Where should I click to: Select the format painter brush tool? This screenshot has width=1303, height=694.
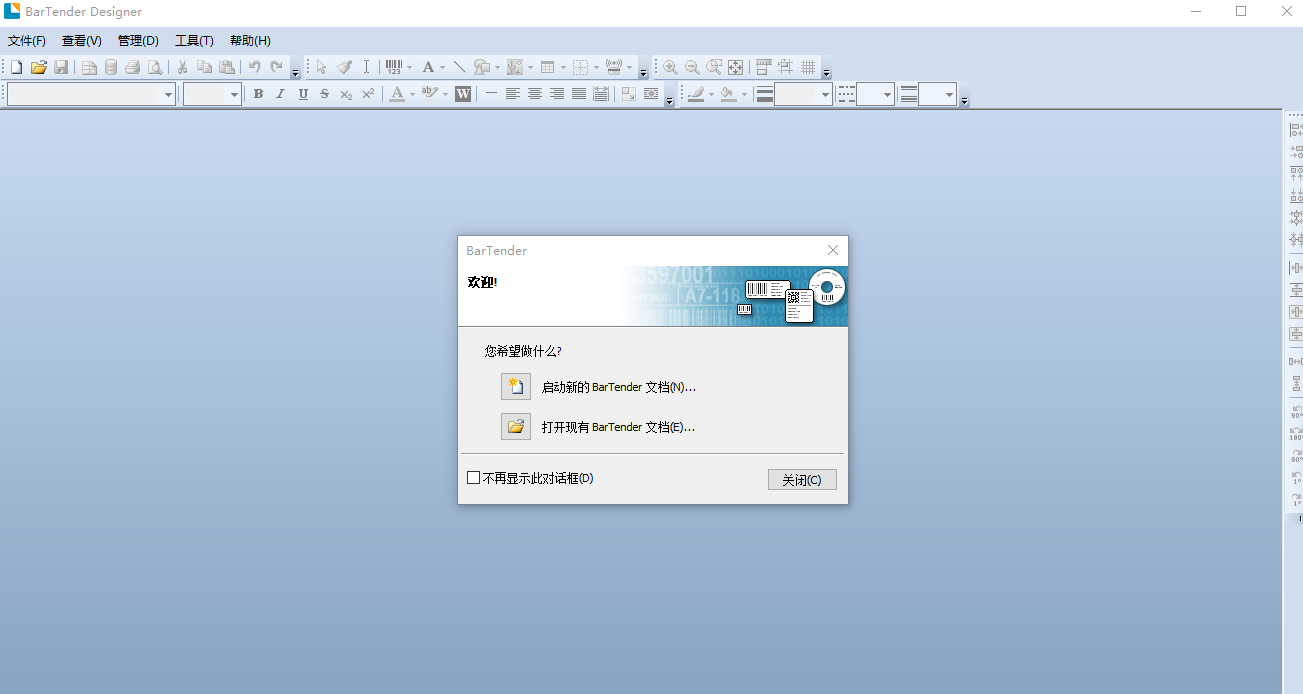(344, 67)
